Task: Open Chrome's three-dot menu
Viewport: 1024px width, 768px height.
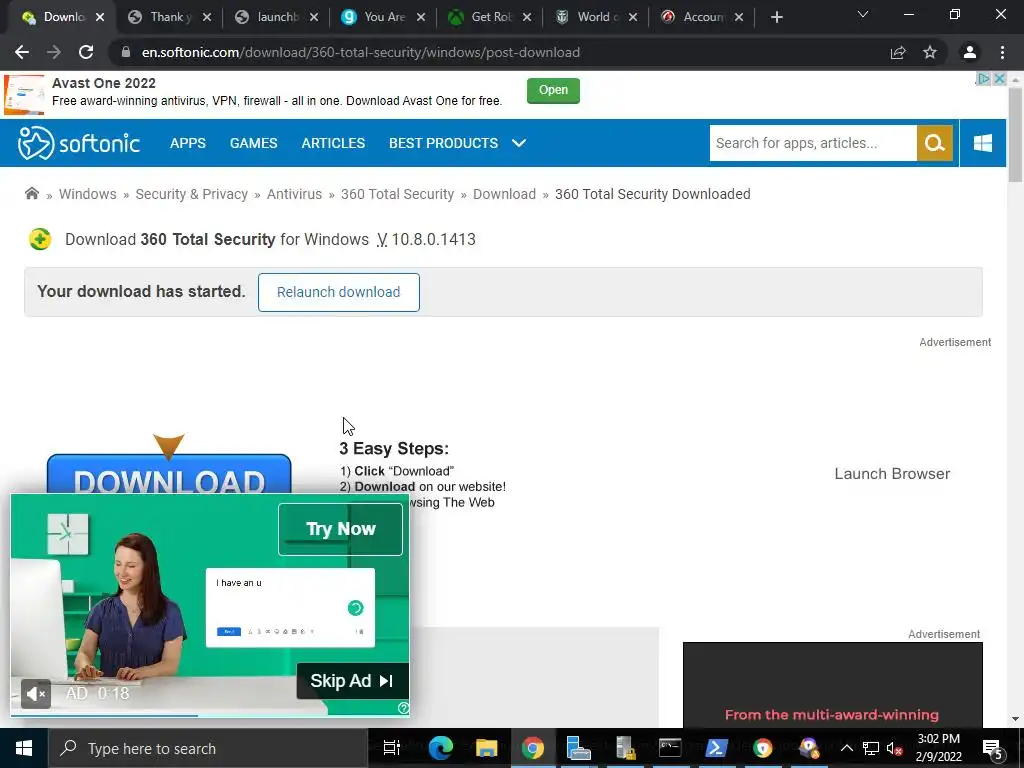Action: pyautogui.click(x=1002, y=52)
